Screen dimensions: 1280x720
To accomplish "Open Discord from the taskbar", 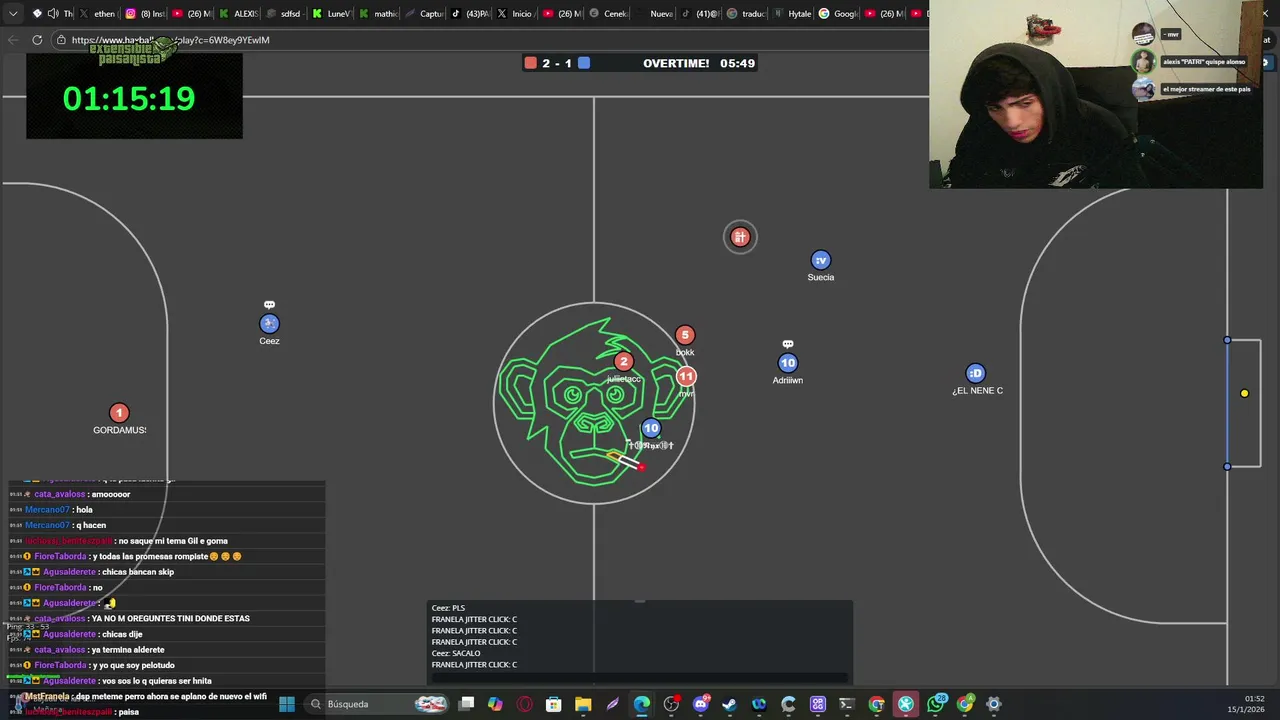I will (701, 704).
